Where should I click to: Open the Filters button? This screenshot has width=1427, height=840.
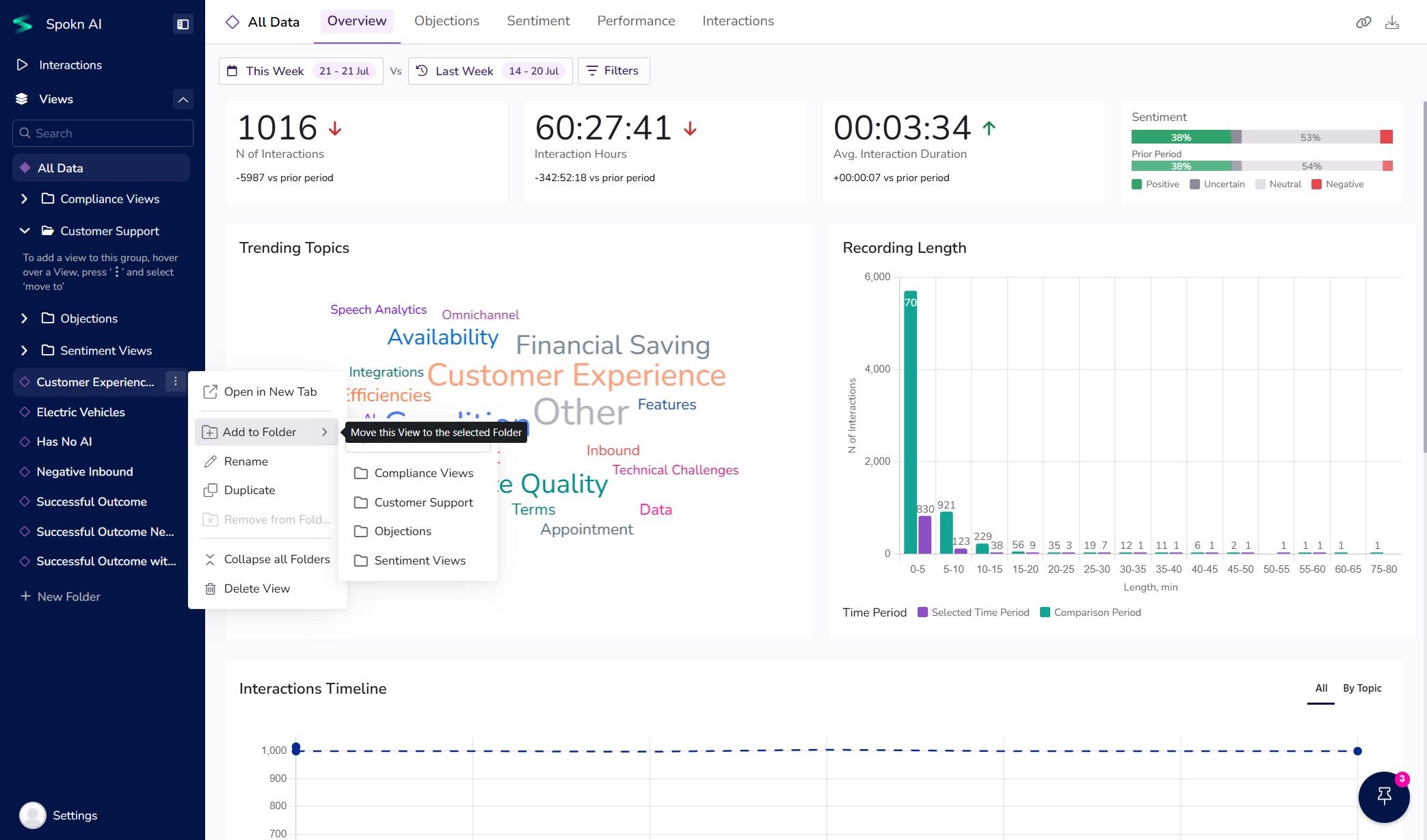coord(613,71)
